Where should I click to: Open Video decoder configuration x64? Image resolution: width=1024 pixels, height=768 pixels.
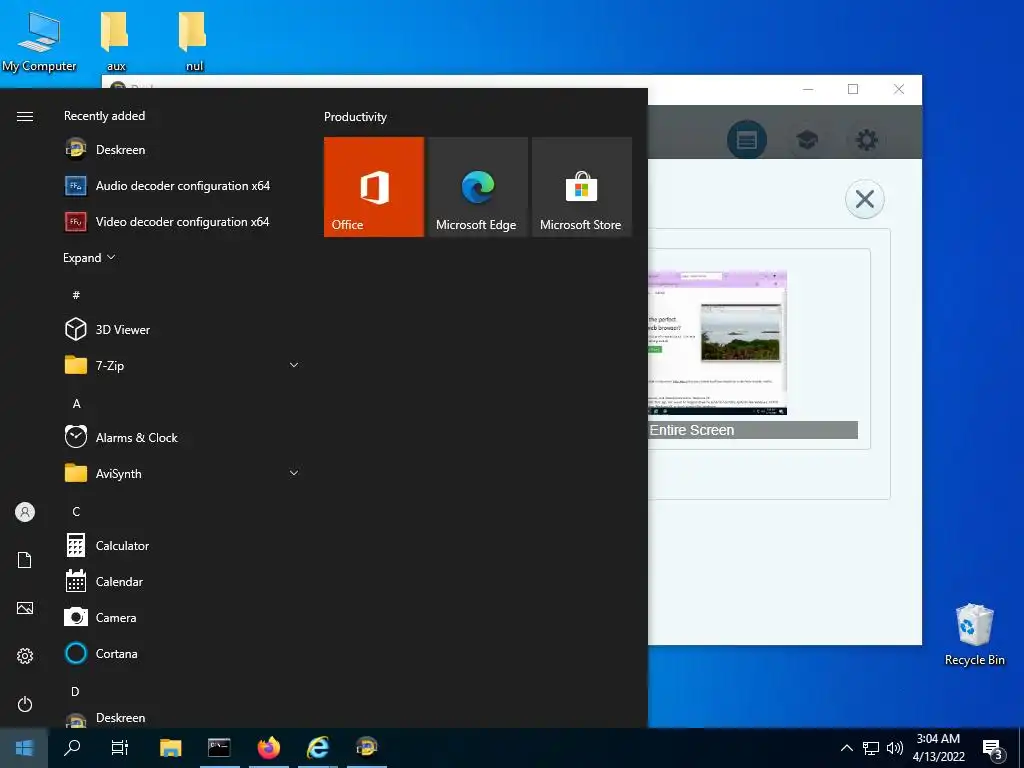pyautogui.click(x=182, y=221)
